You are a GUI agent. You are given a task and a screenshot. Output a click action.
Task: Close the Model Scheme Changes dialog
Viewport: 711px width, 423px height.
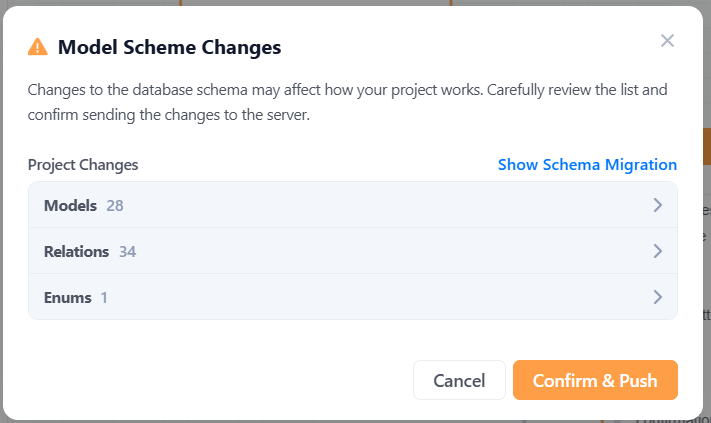667,41
